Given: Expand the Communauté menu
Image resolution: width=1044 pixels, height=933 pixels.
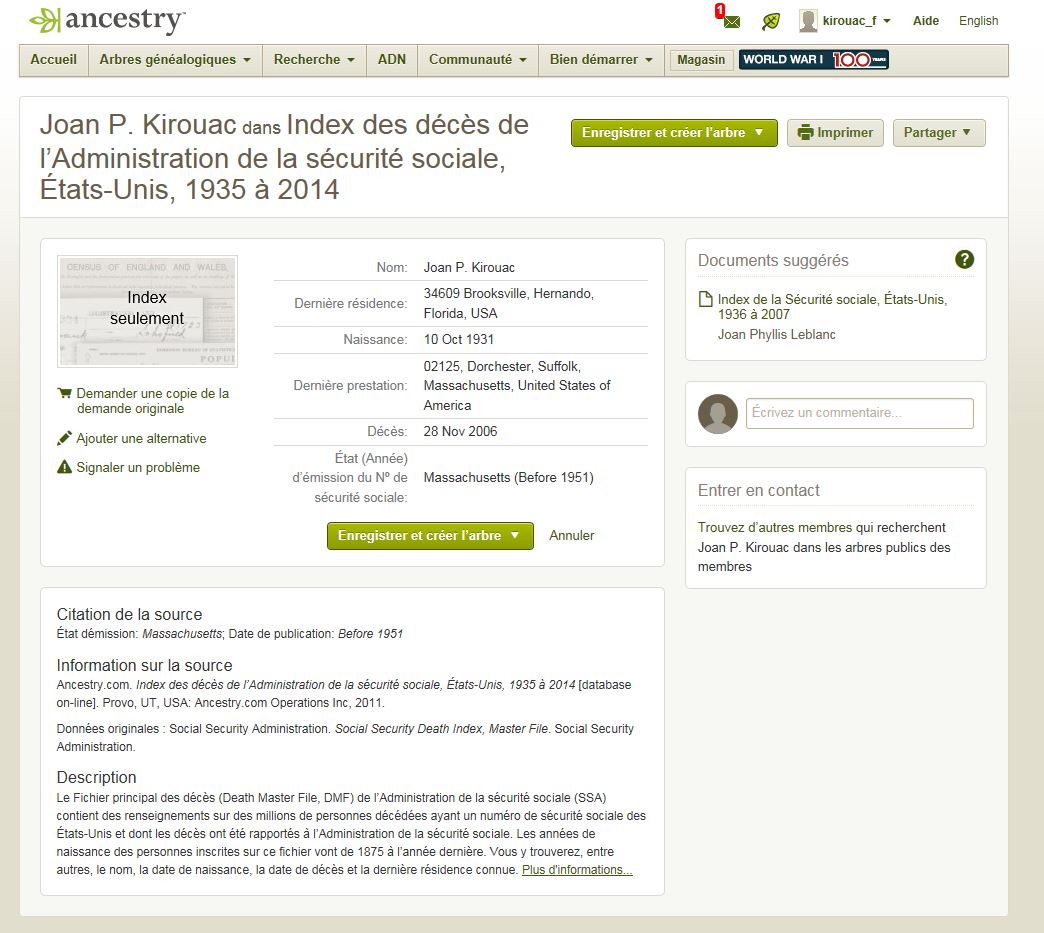Looking at the screenshot, I should (x=477, y=60).
